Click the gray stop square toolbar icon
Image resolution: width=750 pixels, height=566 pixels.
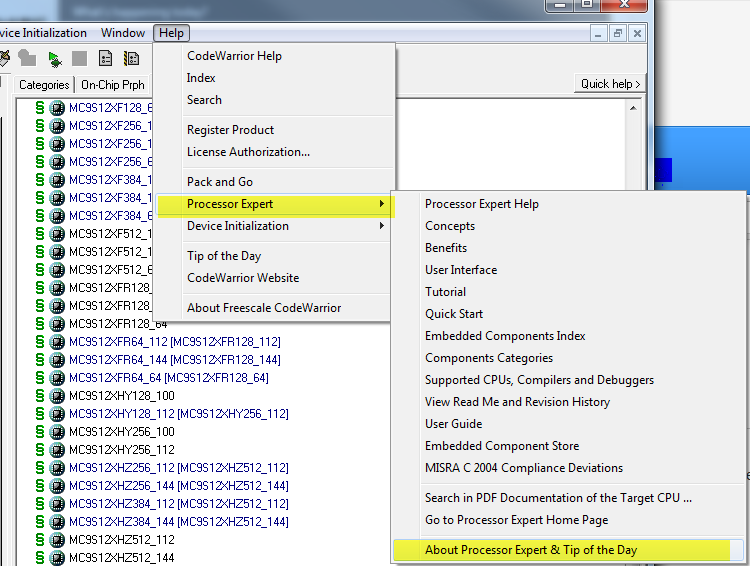(79, 58)
